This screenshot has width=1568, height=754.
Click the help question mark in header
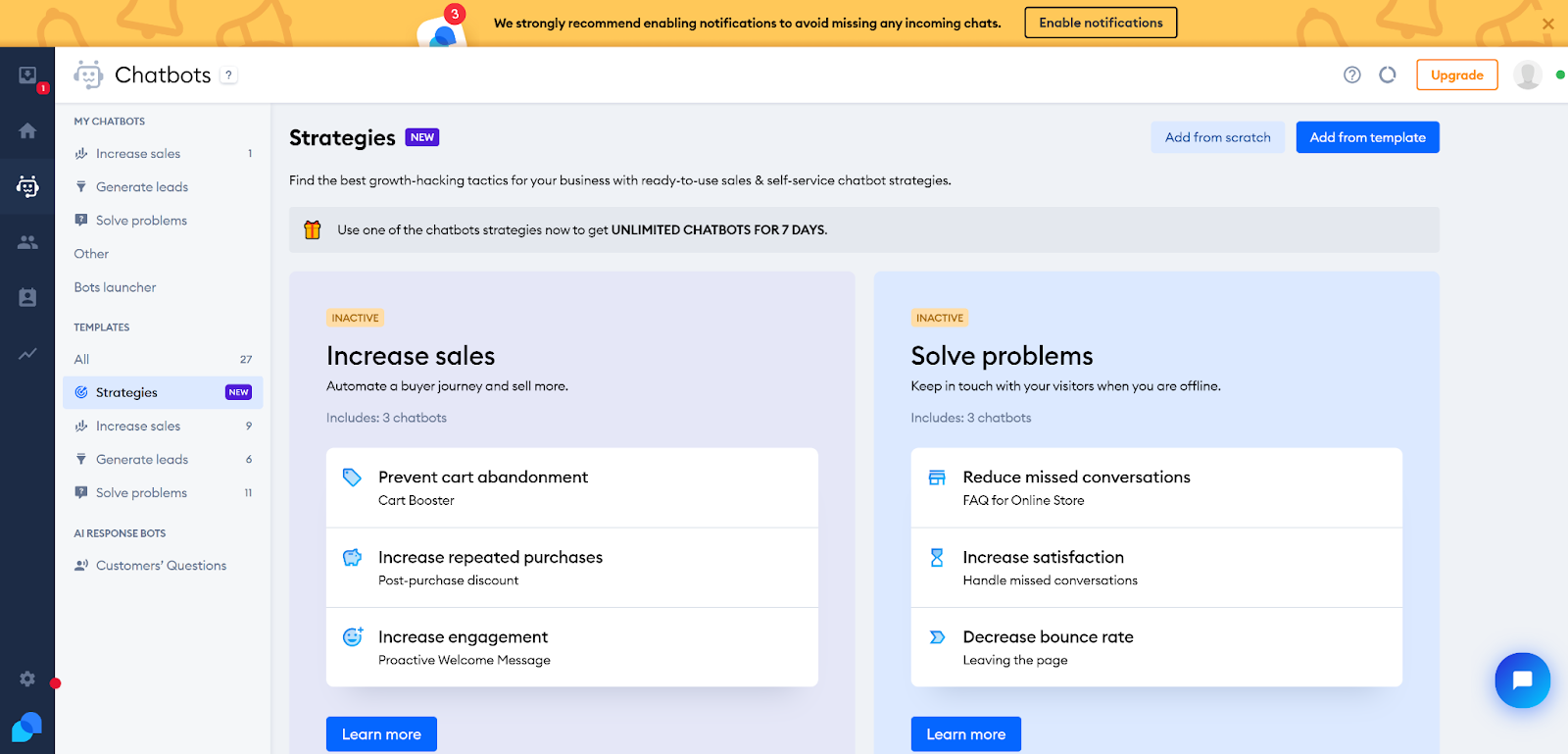[1352, 75]
